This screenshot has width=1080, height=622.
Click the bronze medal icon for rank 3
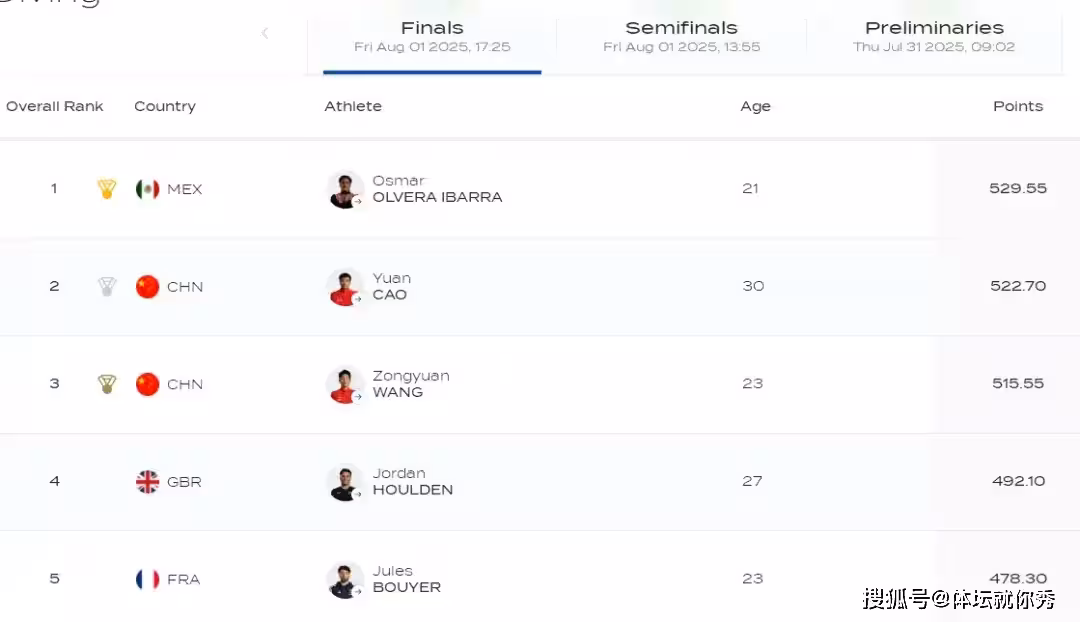point(107,384)
